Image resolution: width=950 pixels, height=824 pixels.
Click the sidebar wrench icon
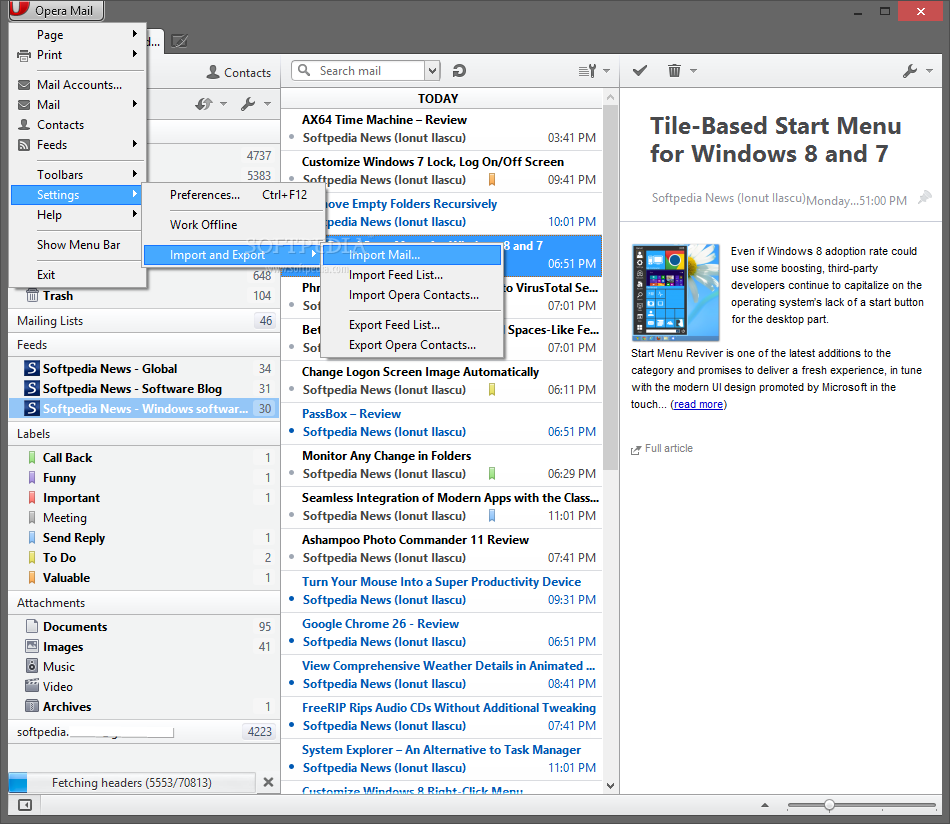248,104
